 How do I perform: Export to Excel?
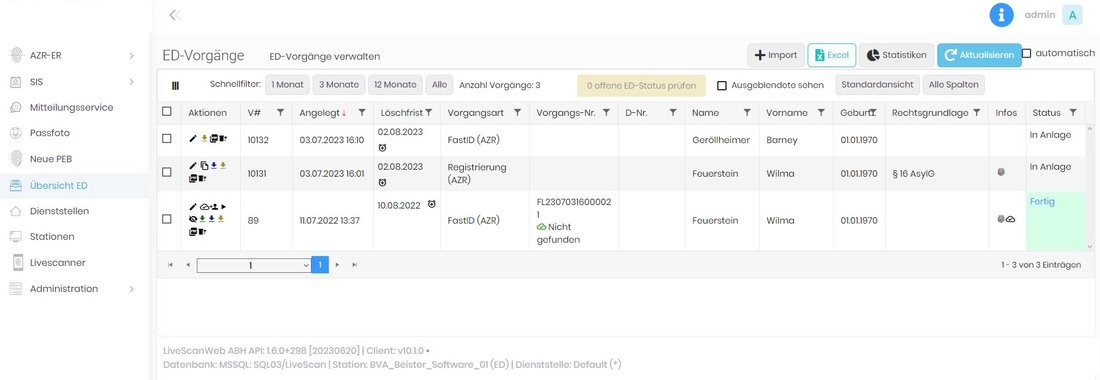(x=831, y=55)
